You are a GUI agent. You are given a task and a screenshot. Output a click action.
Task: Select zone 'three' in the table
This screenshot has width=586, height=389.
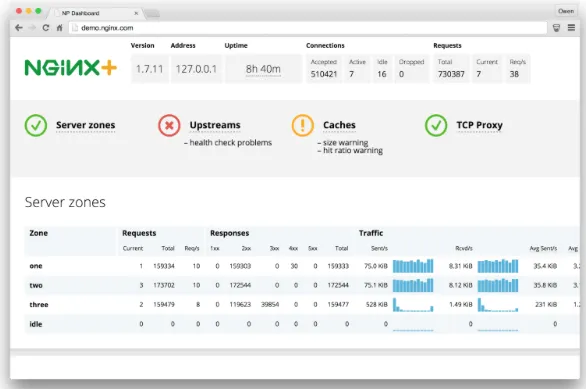(39, 305)
